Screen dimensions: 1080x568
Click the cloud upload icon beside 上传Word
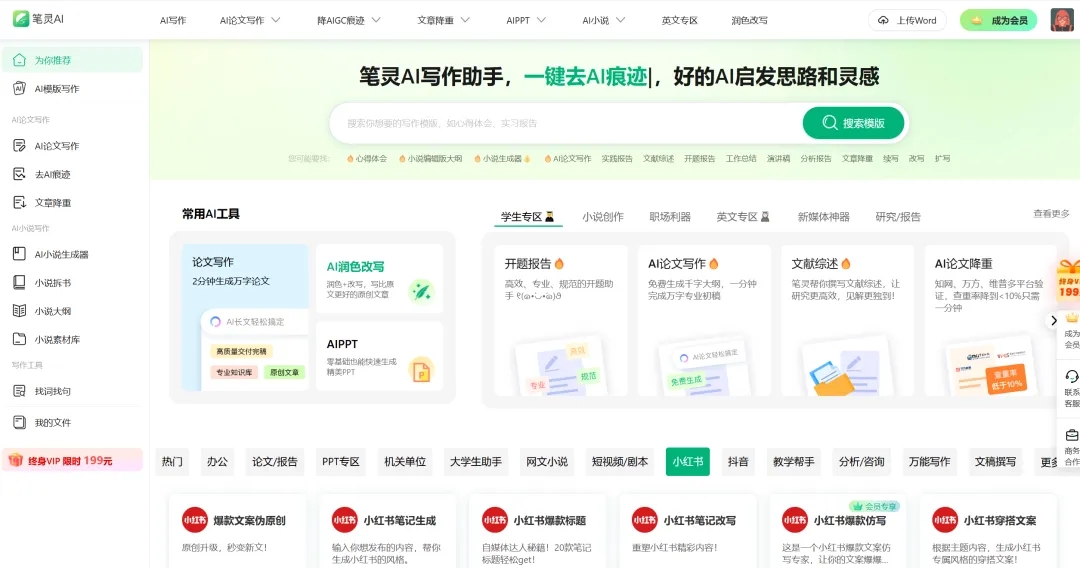(883, 20)
